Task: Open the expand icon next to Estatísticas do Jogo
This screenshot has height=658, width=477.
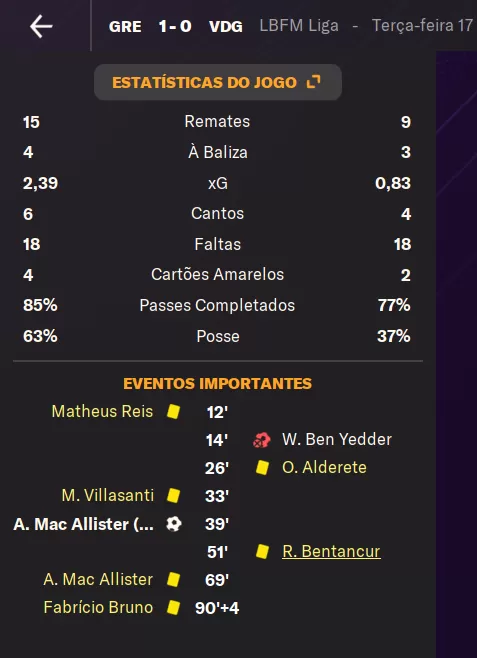Action: 313,81
